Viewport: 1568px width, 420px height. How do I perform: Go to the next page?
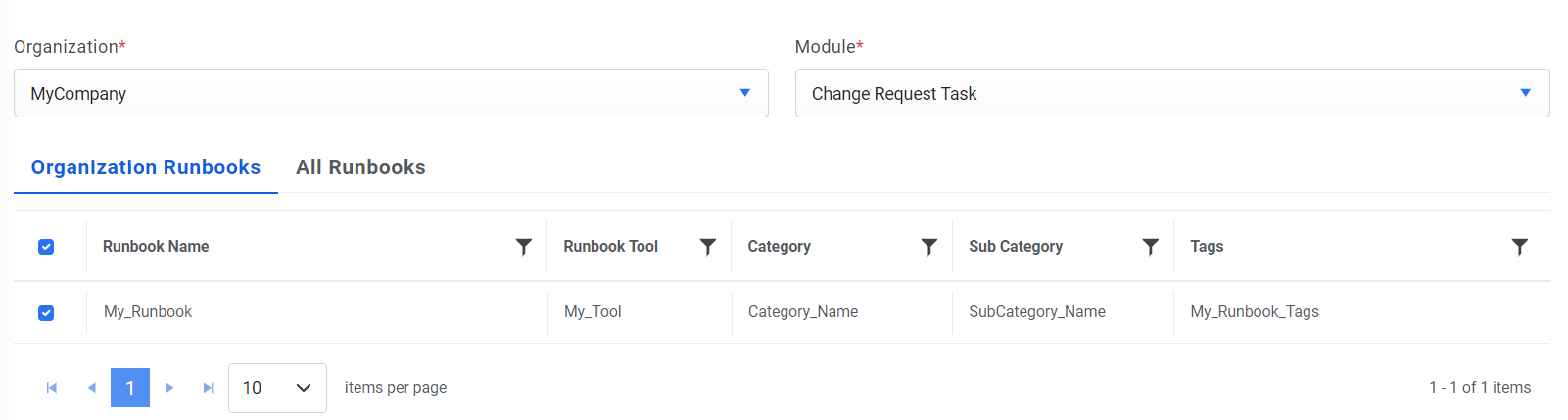(169, 388)
